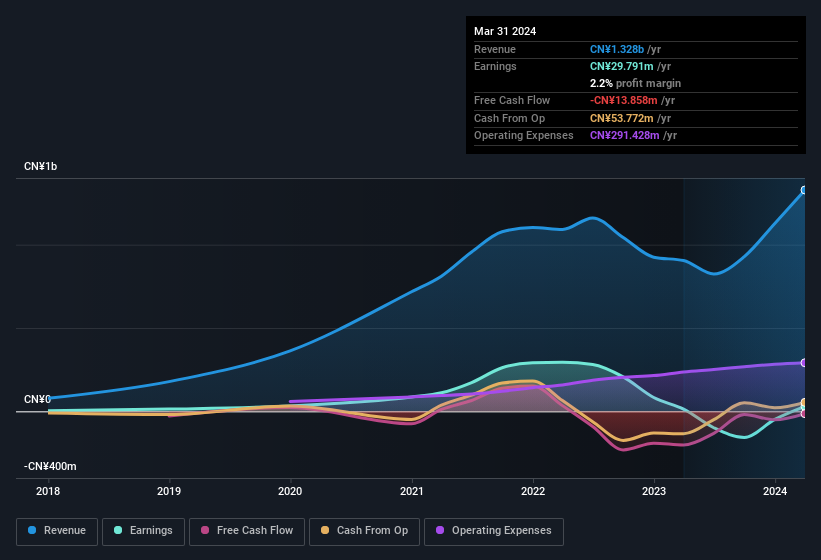Click the Free Cash Flow endpoint marker
This screenshot has width=821, height=560.
804,414
